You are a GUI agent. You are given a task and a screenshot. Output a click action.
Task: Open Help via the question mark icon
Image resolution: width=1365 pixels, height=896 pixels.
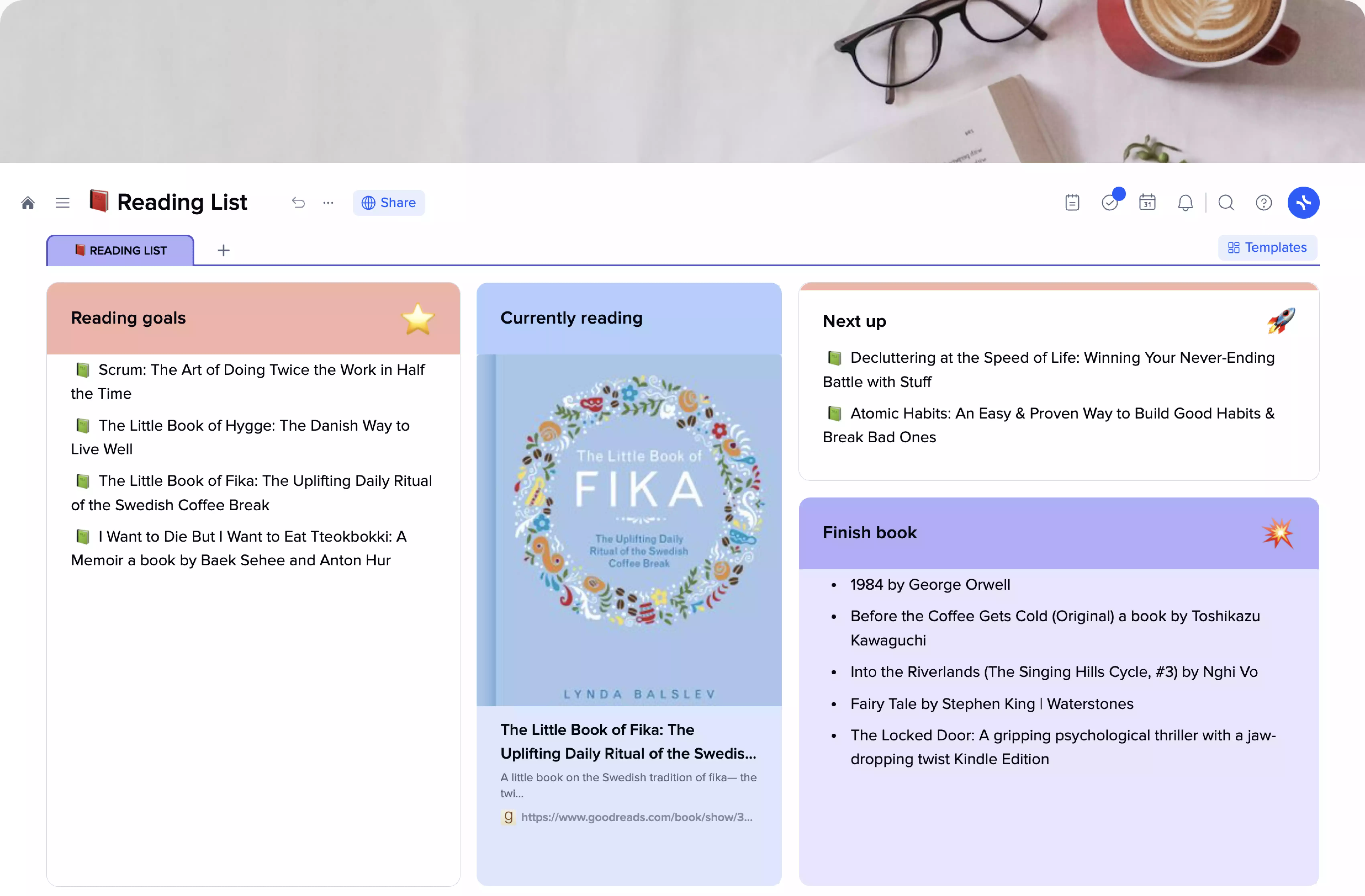tap(1263, 203)
